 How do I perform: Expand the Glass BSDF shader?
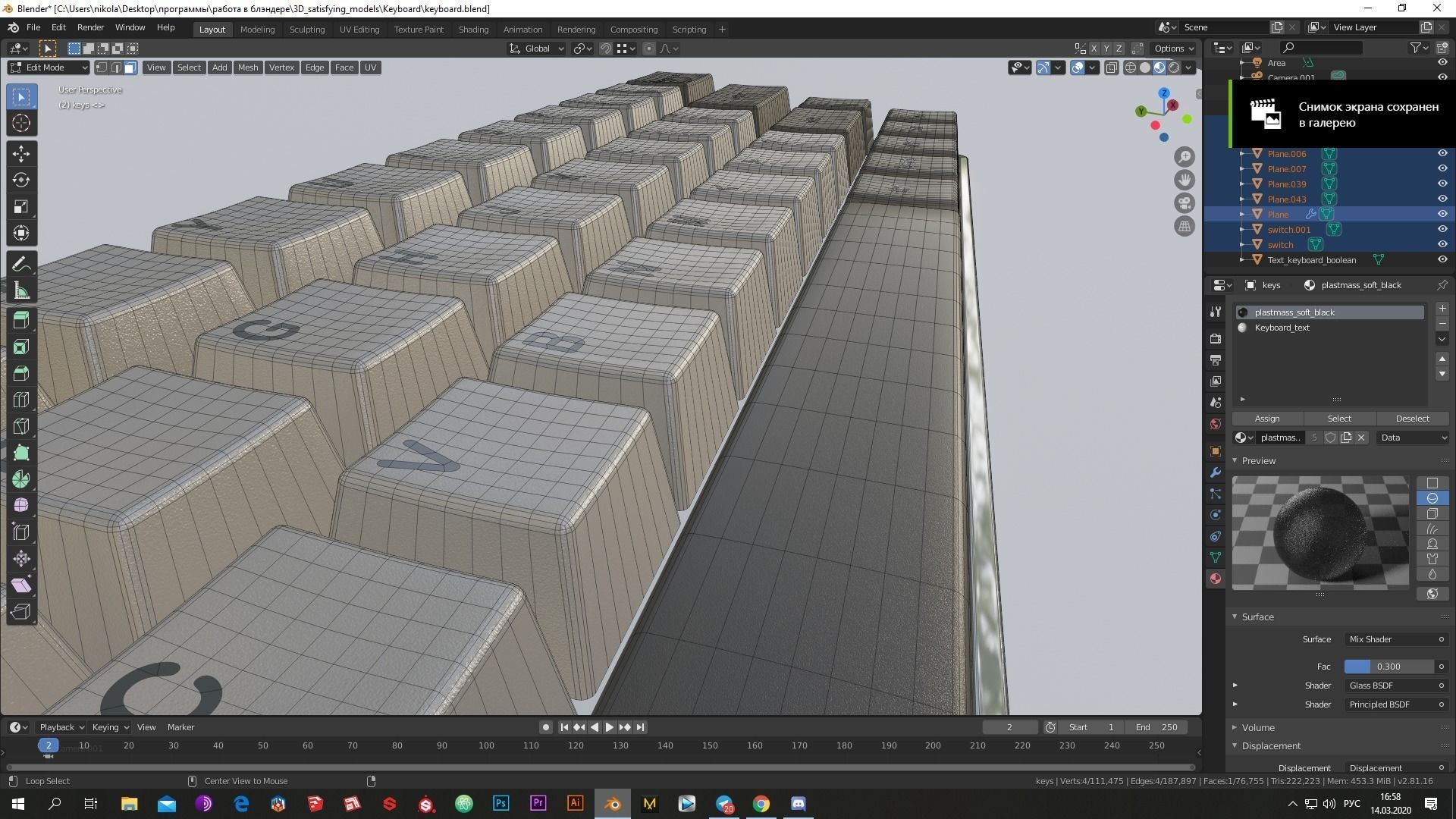tap(1235, 686)
